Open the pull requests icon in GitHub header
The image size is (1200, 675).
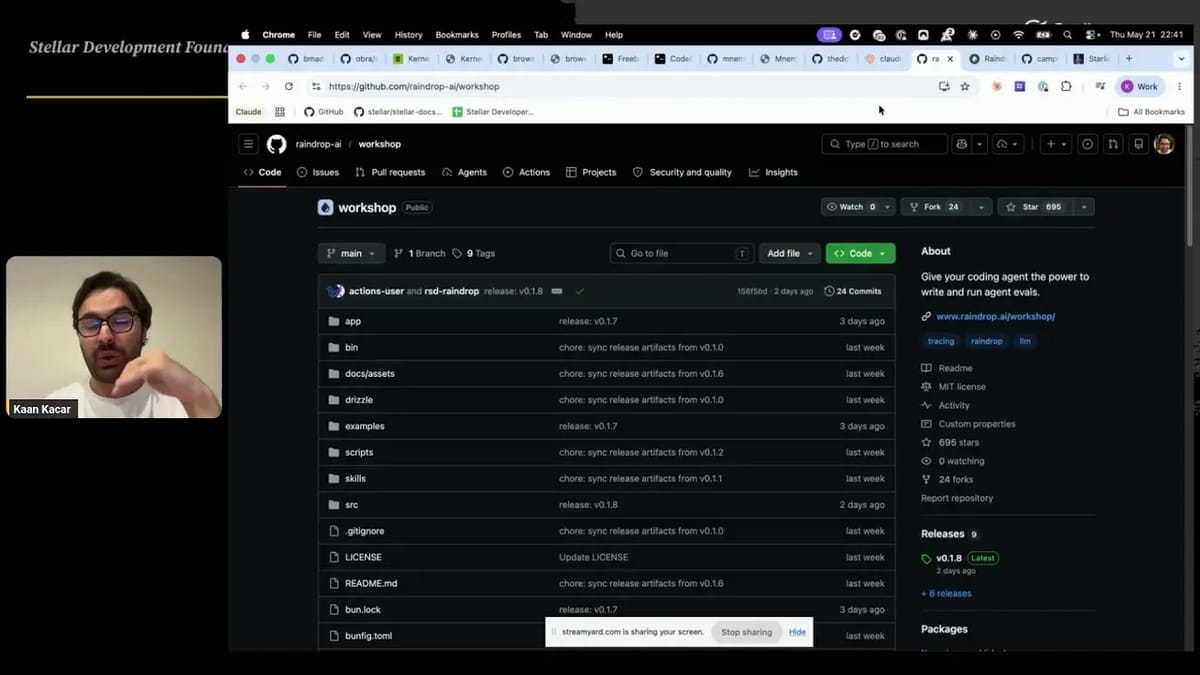pos(1113,144)
